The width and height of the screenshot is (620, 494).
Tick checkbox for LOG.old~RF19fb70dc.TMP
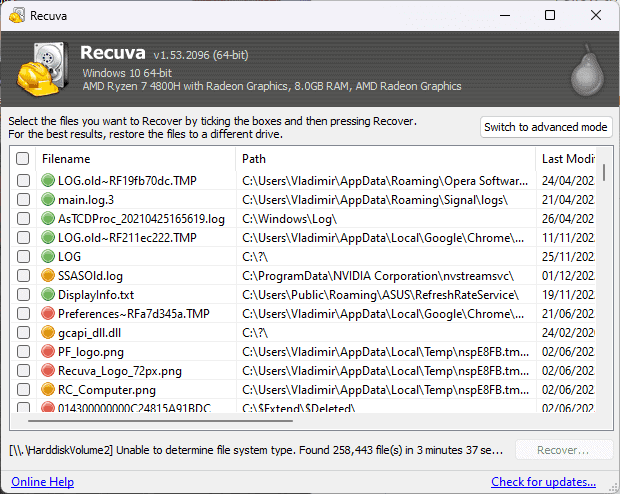click(23, 180)
